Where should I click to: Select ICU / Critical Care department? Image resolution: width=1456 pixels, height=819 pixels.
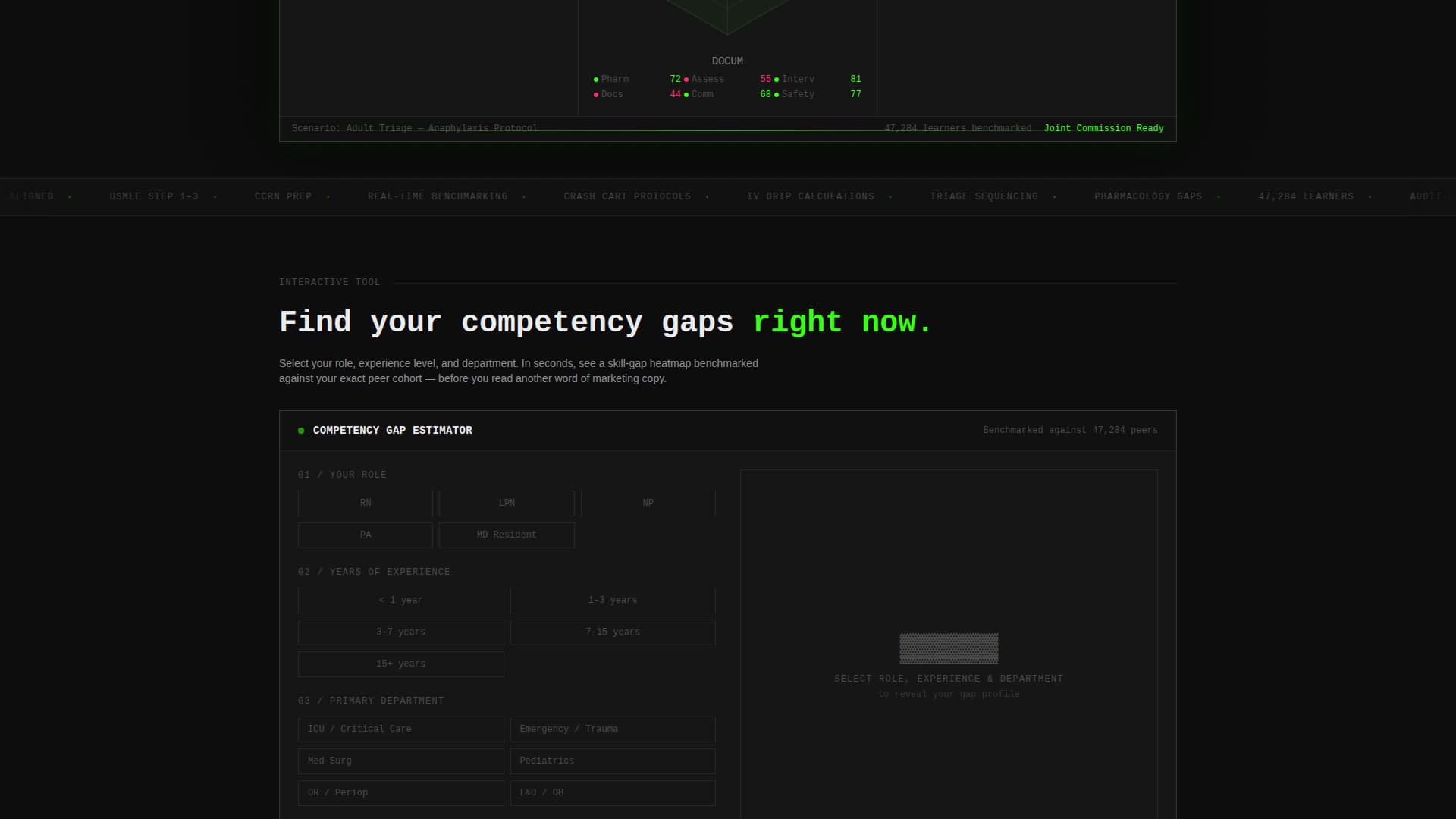tap(400, 730)
